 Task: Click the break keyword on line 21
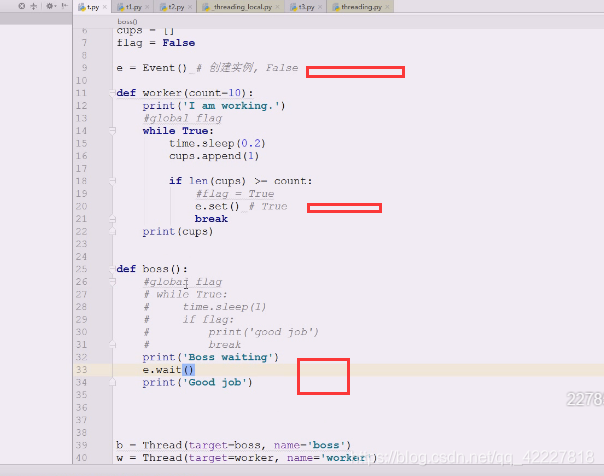pyautogui.click(x=211, y=219)
